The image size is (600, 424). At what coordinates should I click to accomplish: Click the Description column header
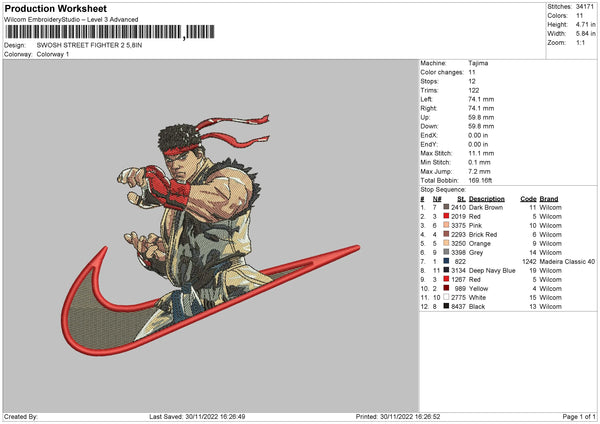(486, 199)
